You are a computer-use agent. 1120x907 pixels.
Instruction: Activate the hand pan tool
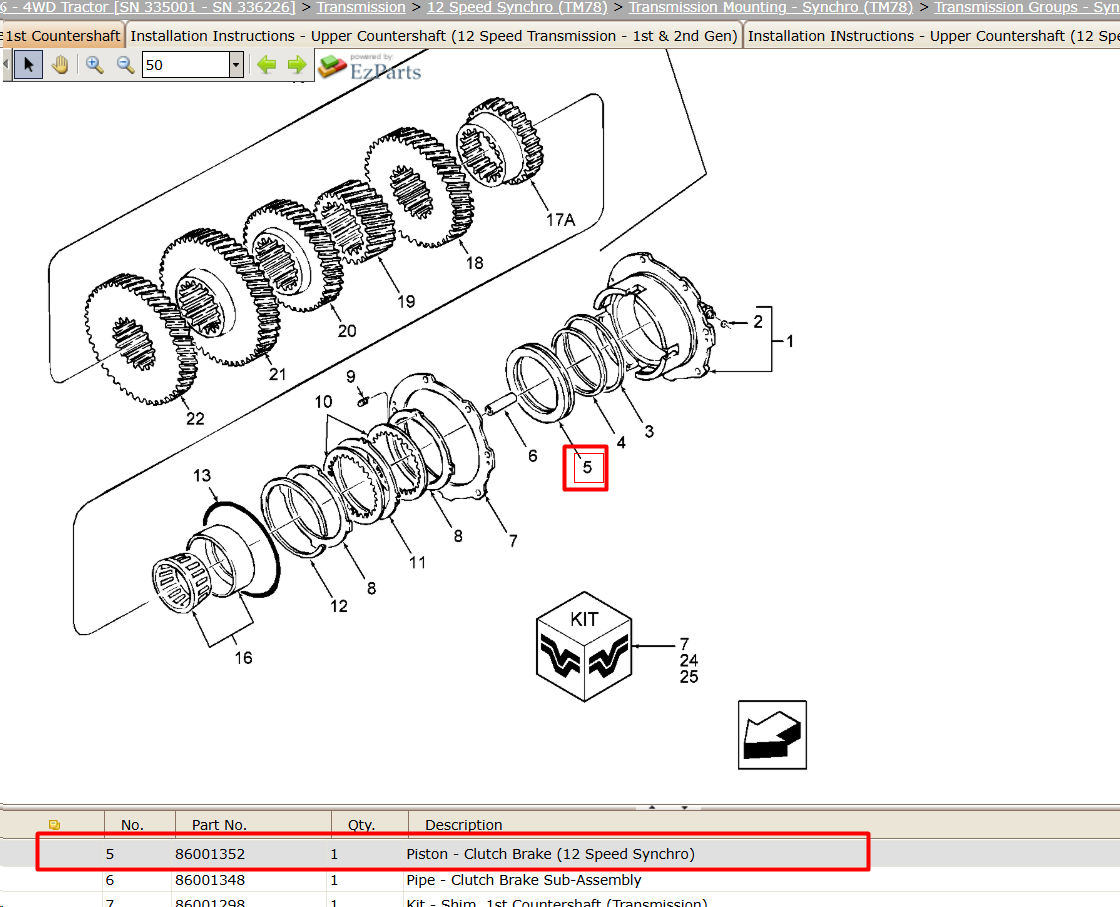tap(60, 65)
